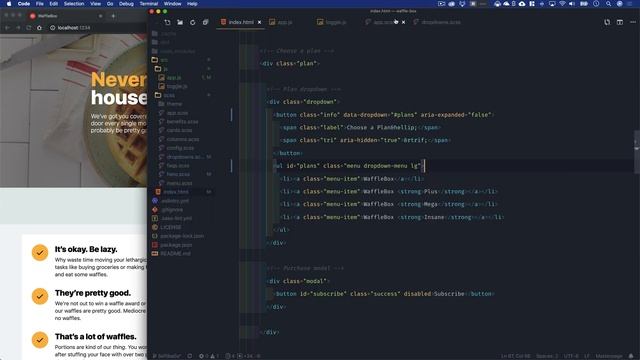Open README.md in the file tree
This screenshot has width=640, height=360.
click(171, 253)
